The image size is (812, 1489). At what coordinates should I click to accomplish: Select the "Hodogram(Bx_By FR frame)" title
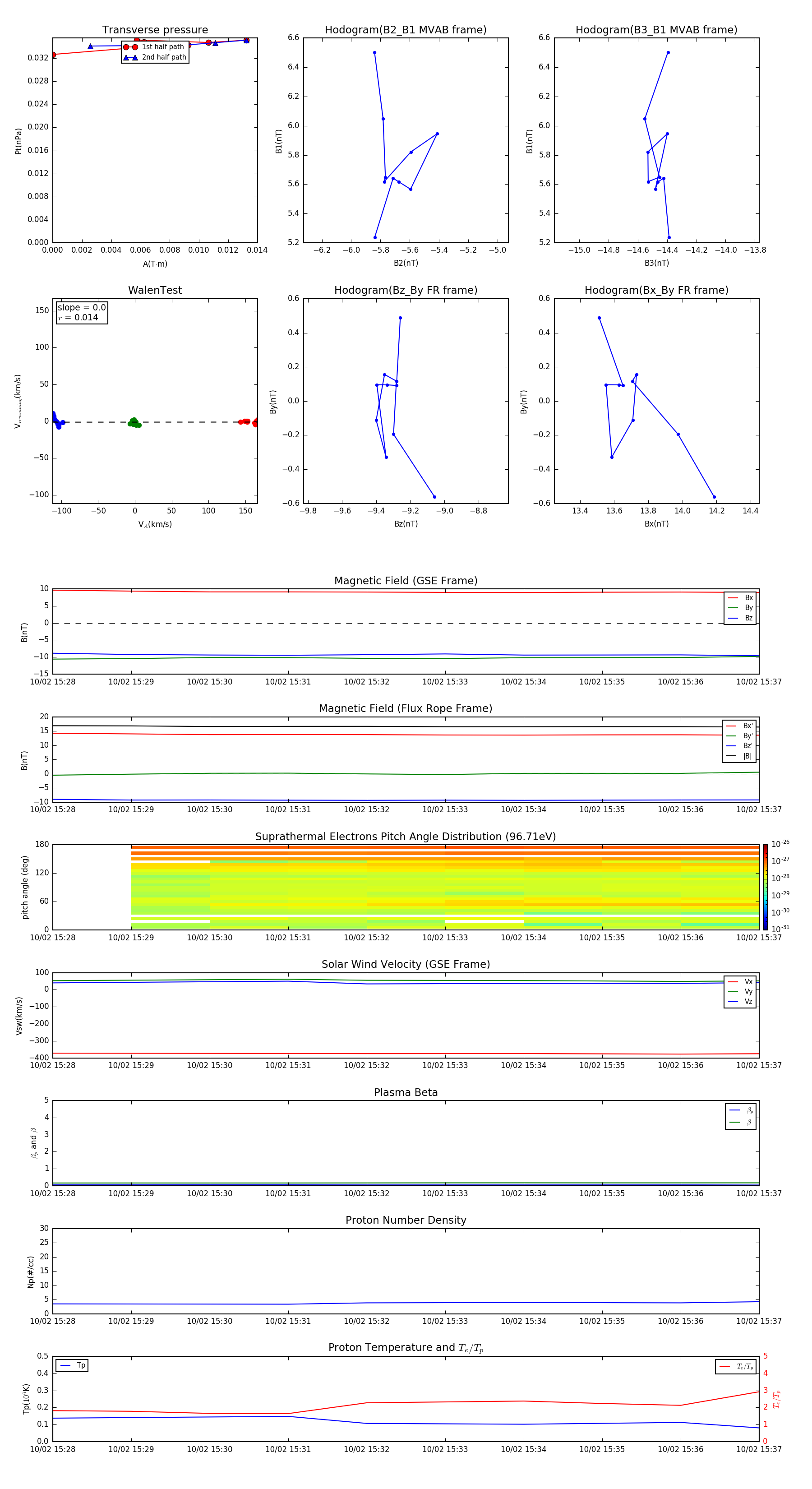656,290
